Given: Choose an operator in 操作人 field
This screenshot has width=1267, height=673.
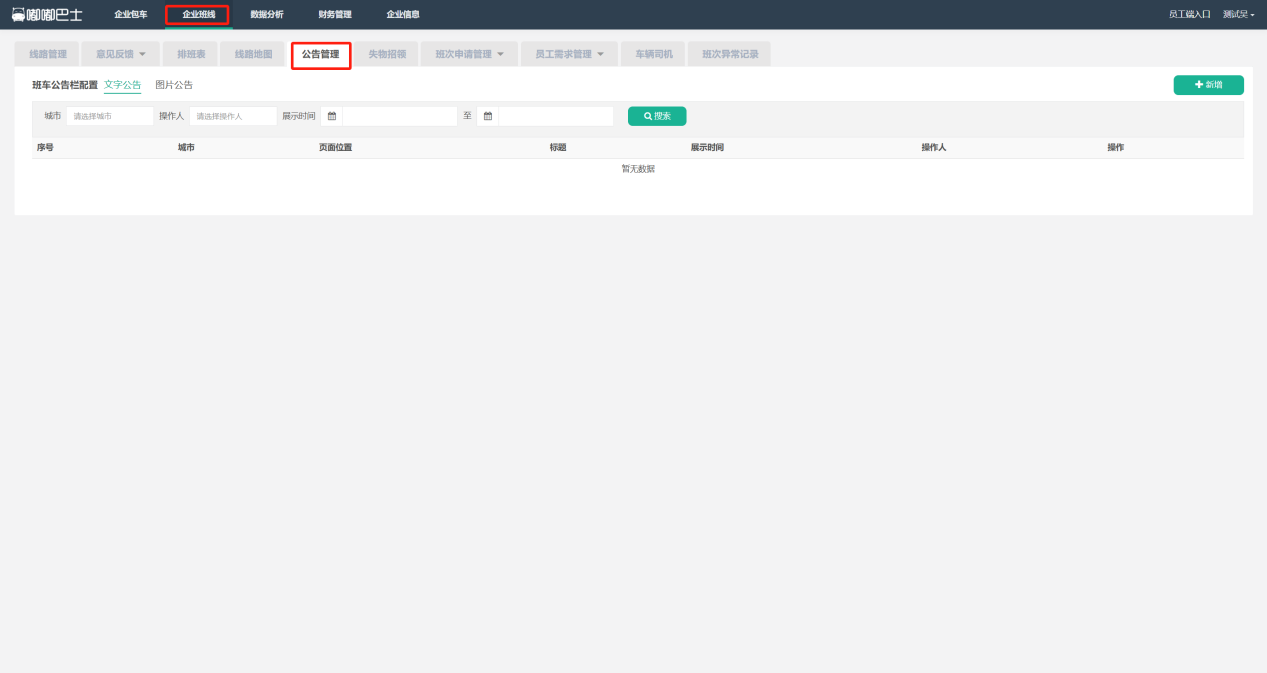Looking at the screenshot, I should point(233,116).
